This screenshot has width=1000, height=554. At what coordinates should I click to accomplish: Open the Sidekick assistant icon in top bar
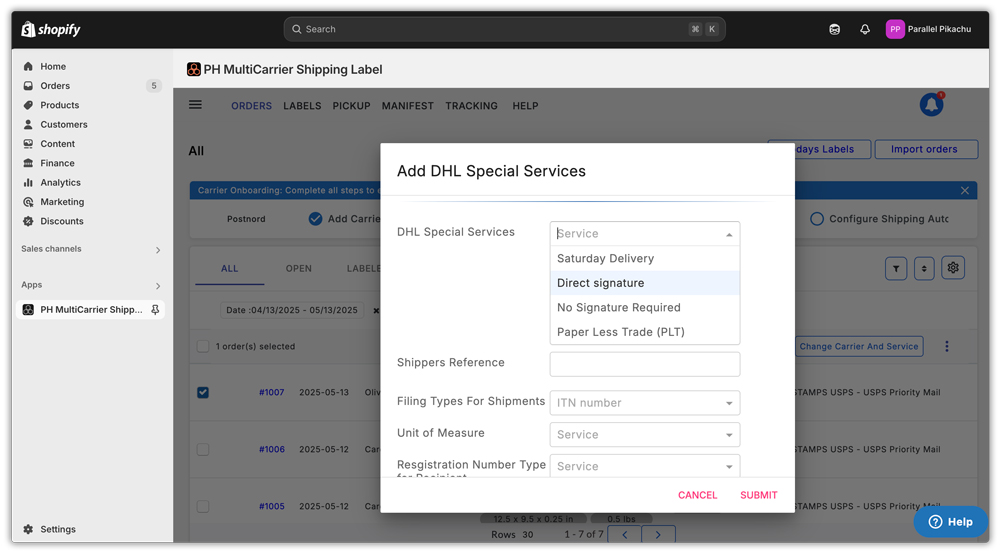point(834,29)
